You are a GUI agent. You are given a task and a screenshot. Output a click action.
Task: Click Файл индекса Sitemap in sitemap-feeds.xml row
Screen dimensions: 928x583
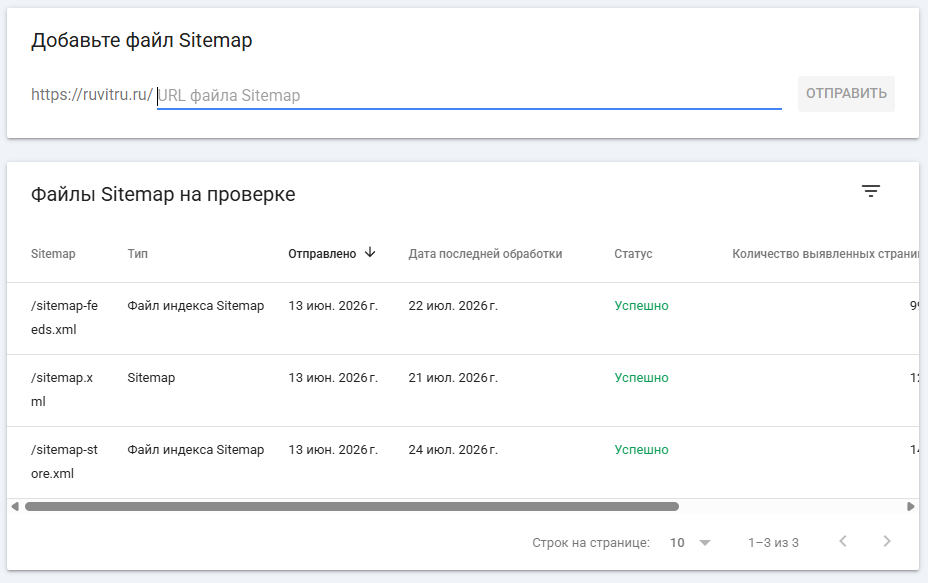pyautogui.click(x=195, y=306)
